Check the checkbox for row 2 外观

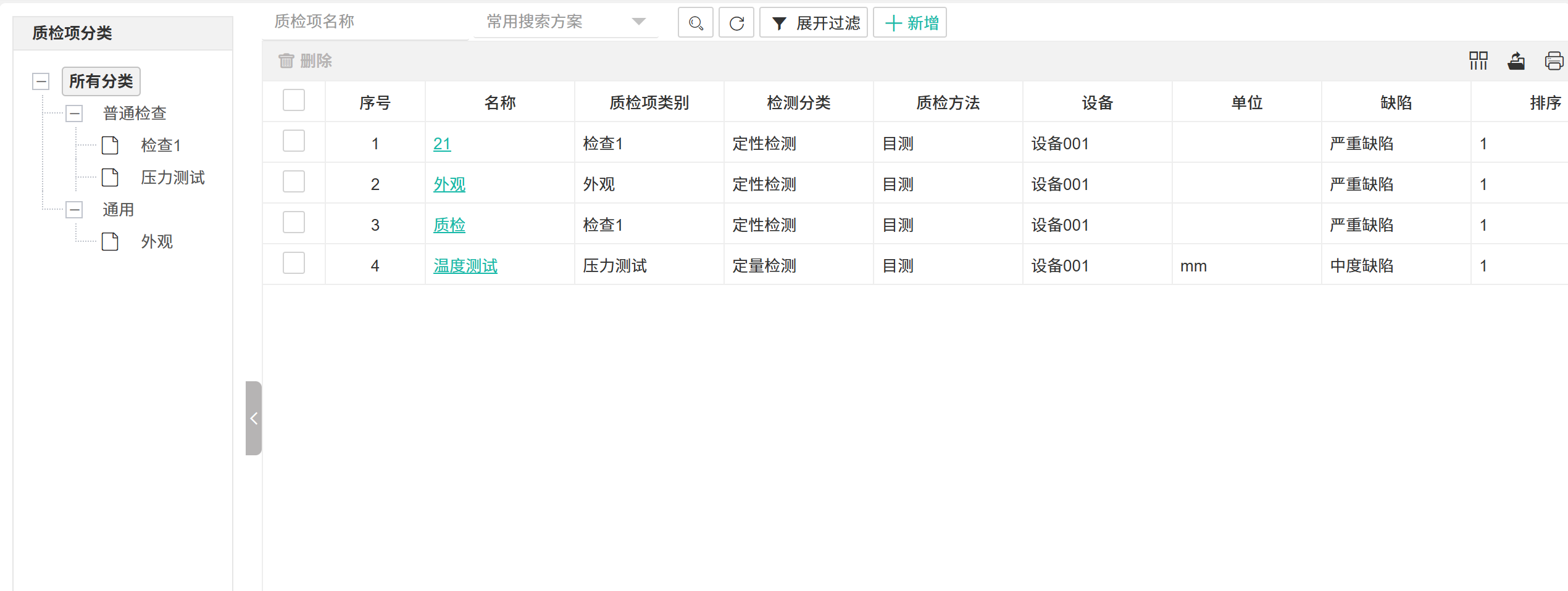[x=294, y=182]
